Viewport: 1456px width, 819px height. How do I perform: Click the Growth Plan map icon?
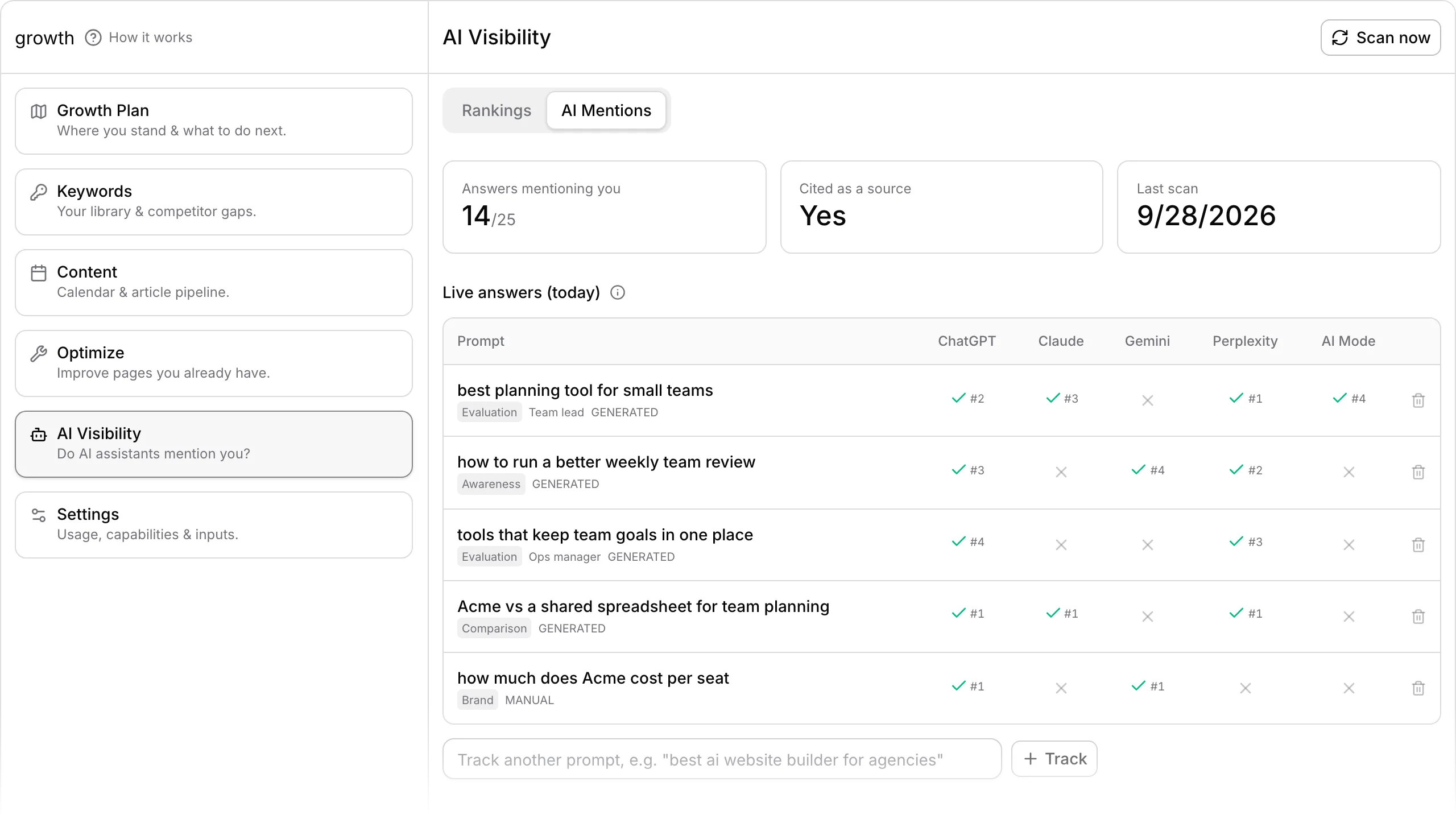click(x=39, y=111)
